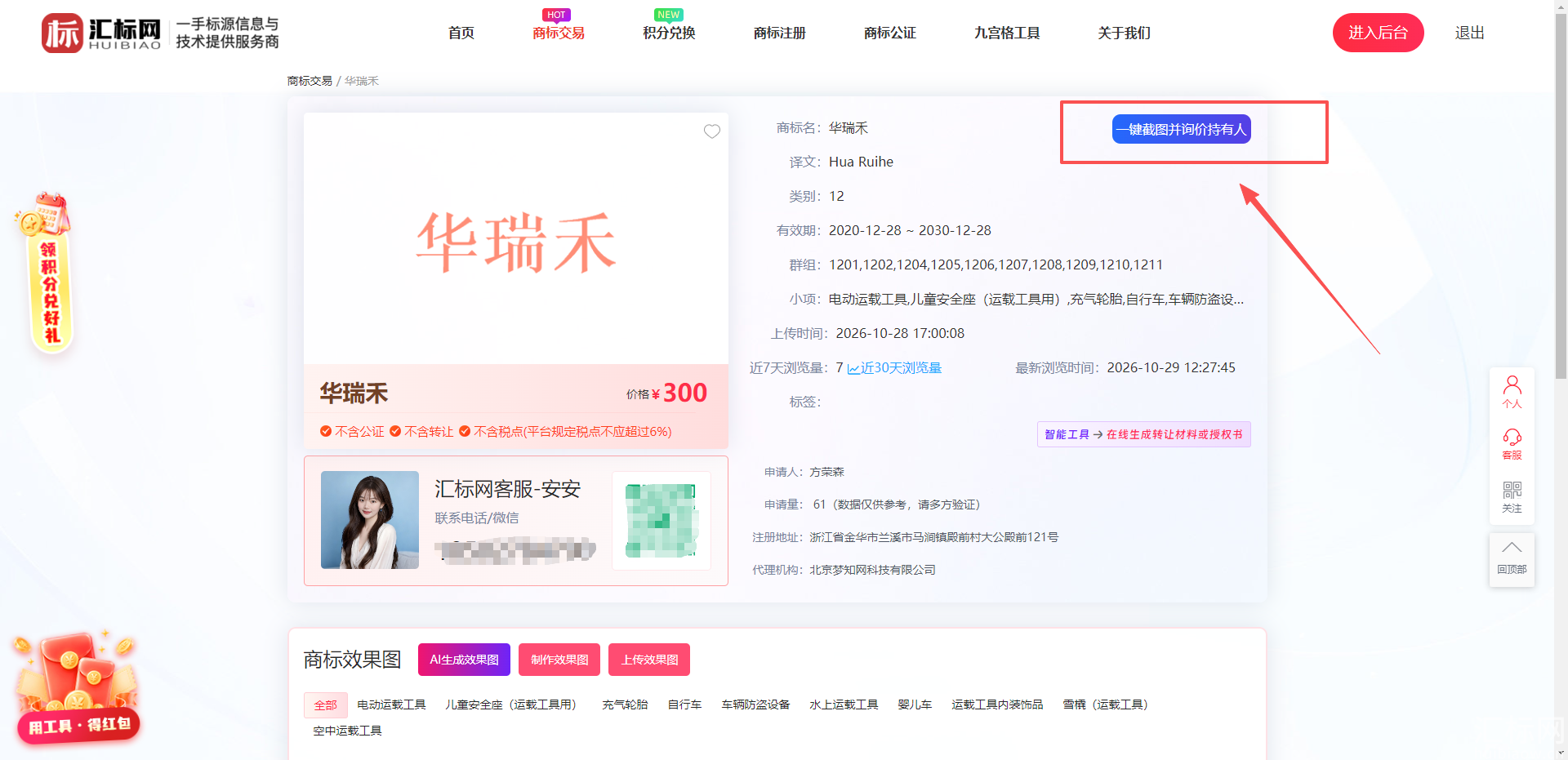
Task: Click the 近30天浏览量 chart icon link
Action: point(894,368)
